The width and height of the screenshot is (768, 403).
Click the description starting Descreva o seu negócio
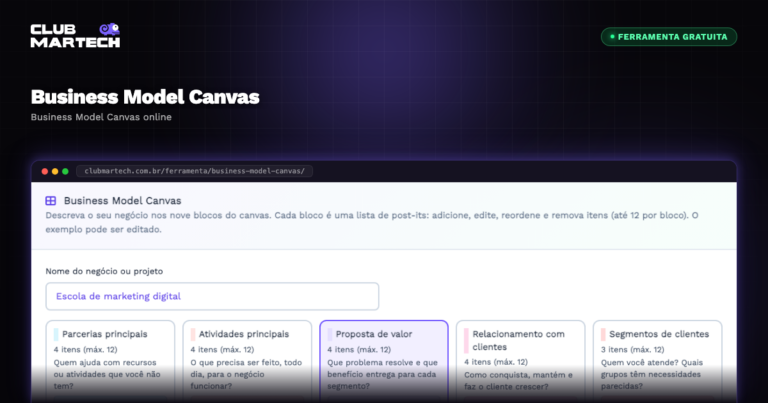(372, 222)
